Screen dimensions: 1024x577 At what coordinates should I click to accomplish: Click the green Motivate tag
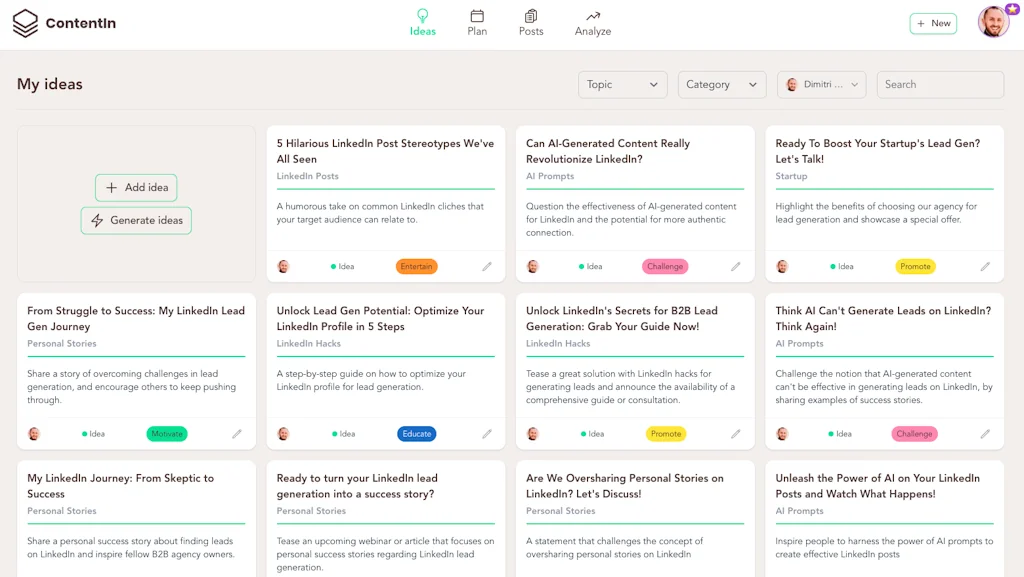click(167, 434)
